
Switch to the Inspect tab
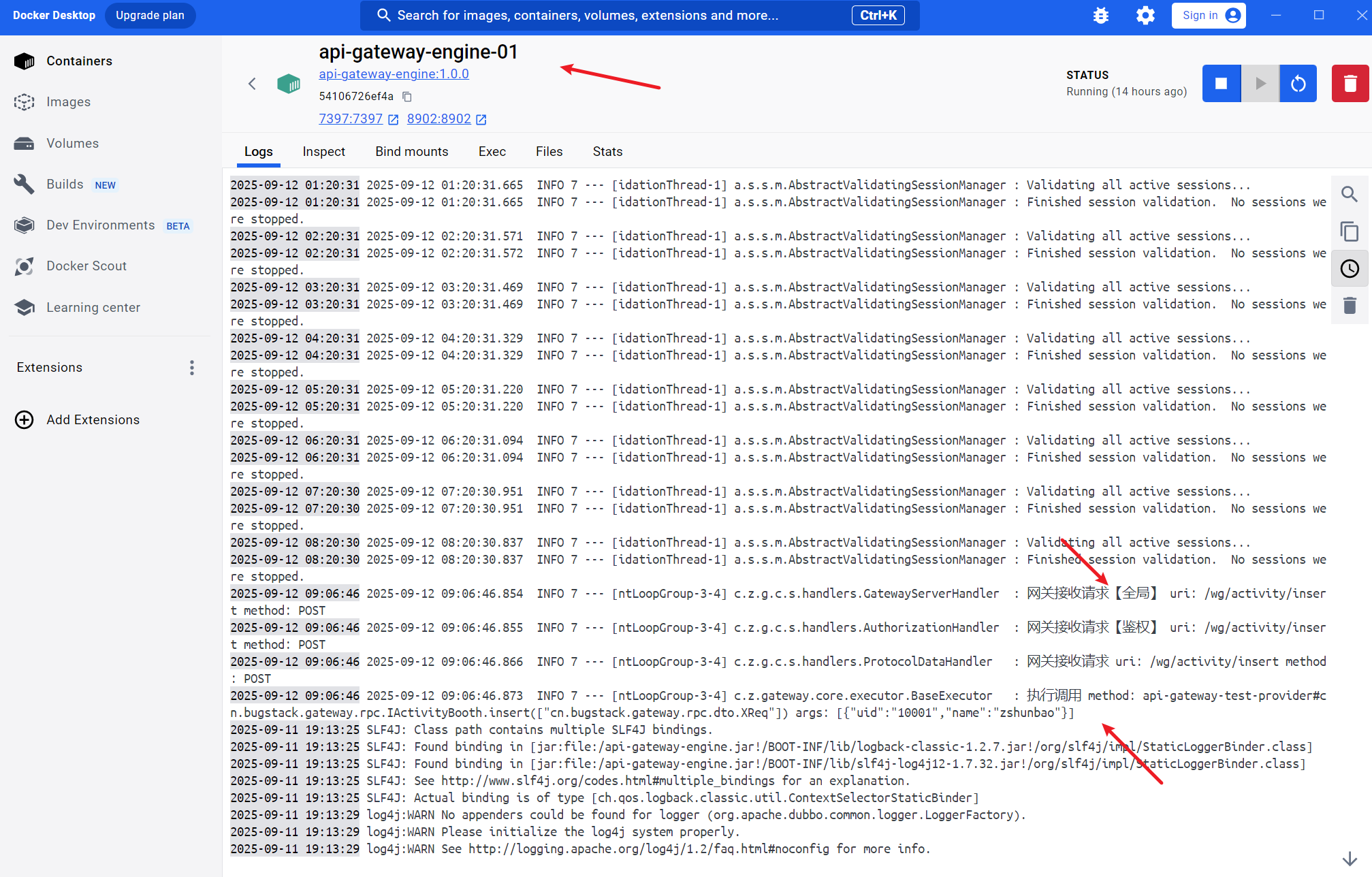coord(323,152)
